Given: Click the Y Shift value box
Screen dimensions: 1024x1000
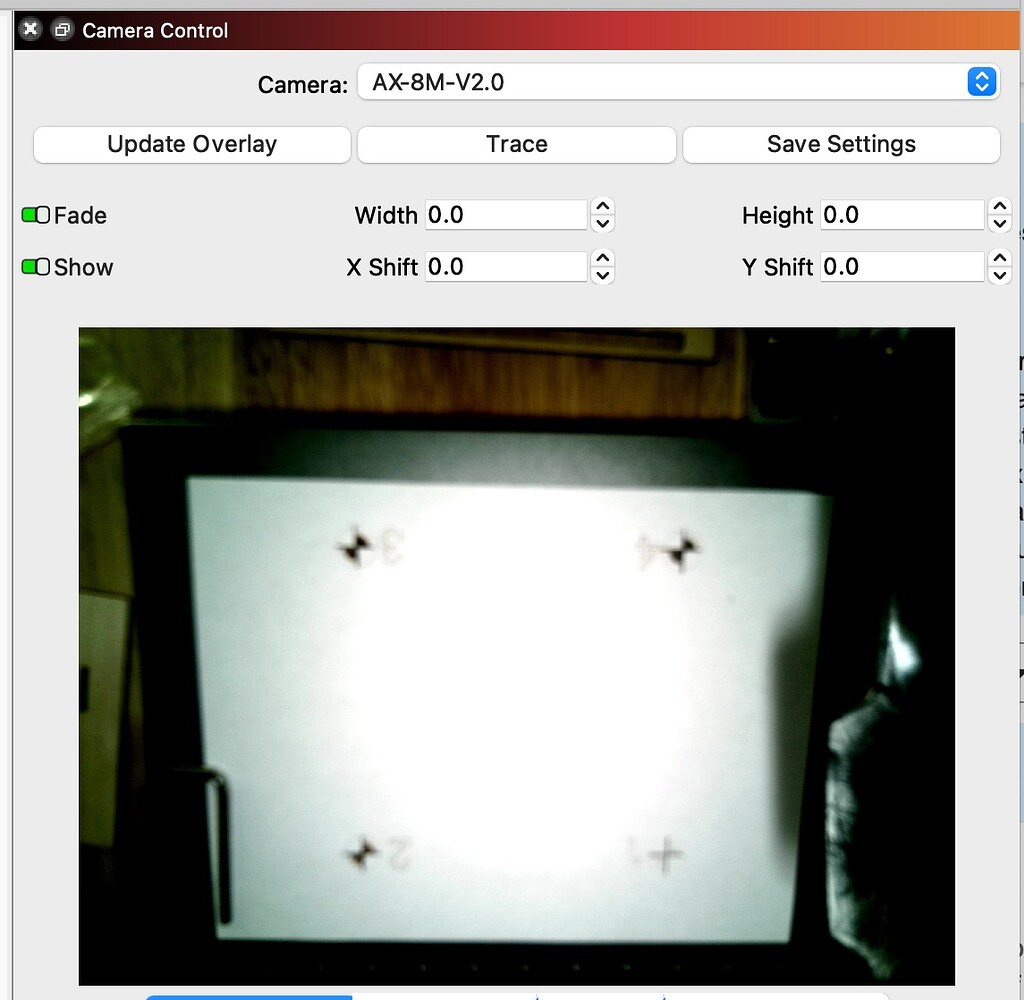Looking at the screenshot, I should (901, 266).
